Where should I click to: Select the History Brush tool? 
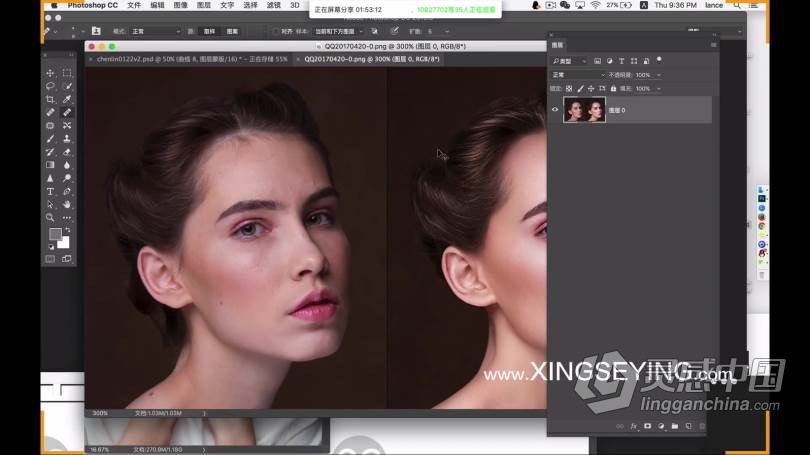click(50, 152)
